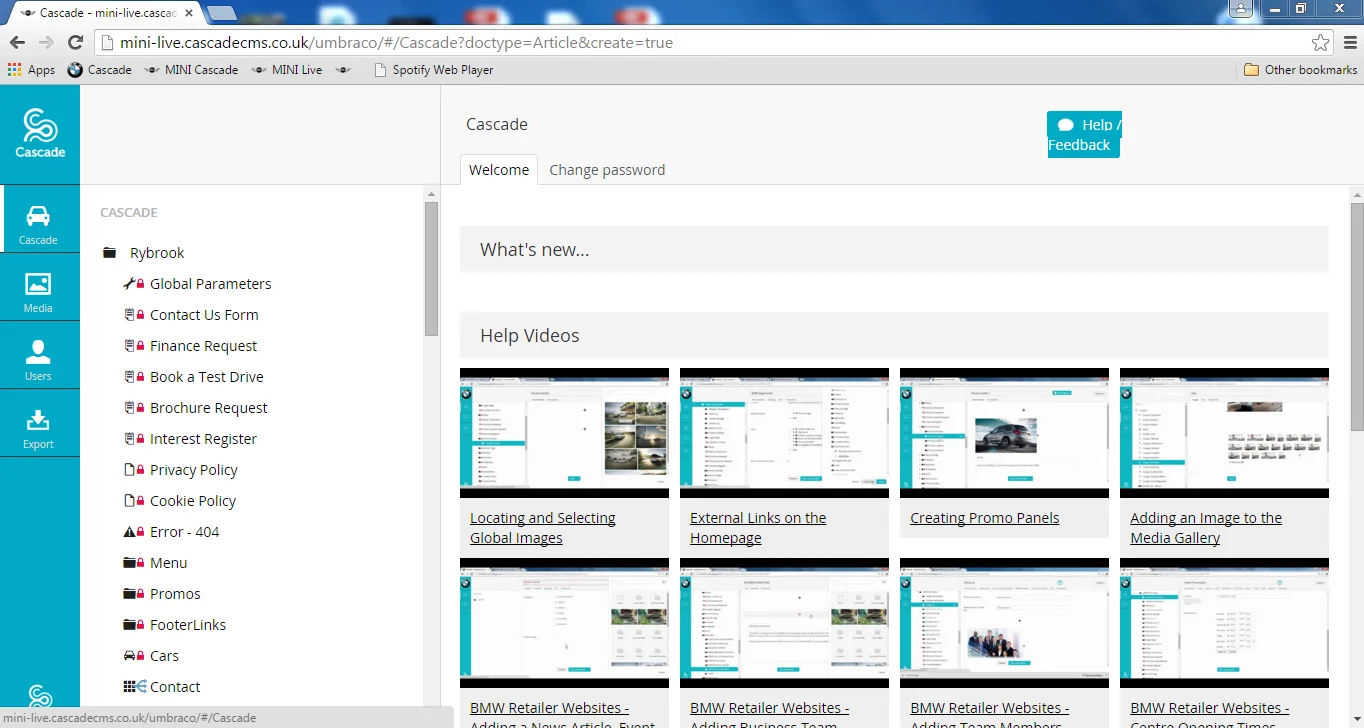Screen dimensions: 1364x728
Task: Click the wrench icon beside Global Parameters
Action: (129, 284)
